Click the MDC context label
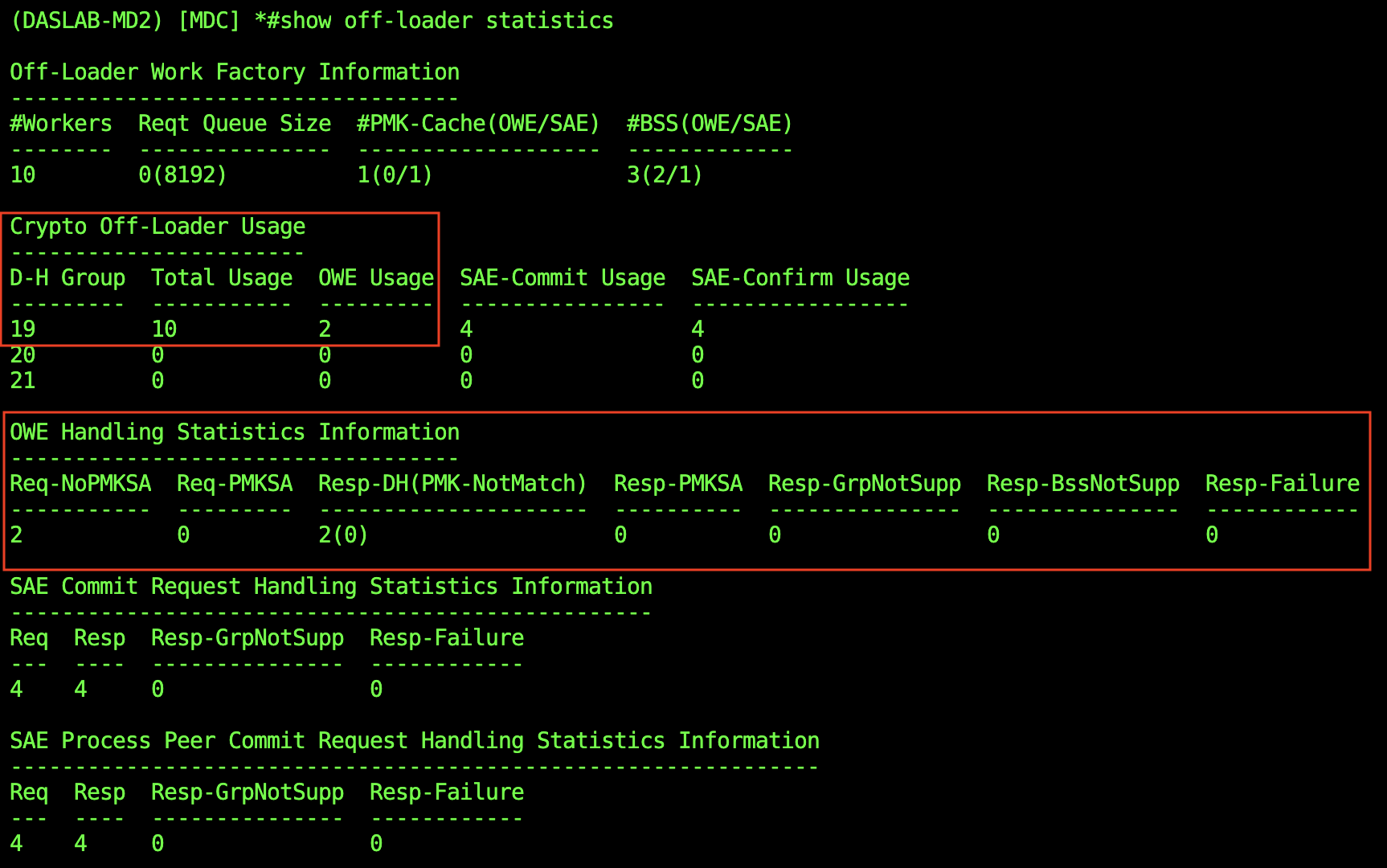This screenshot has height=868, width=1387. (211, 20)
